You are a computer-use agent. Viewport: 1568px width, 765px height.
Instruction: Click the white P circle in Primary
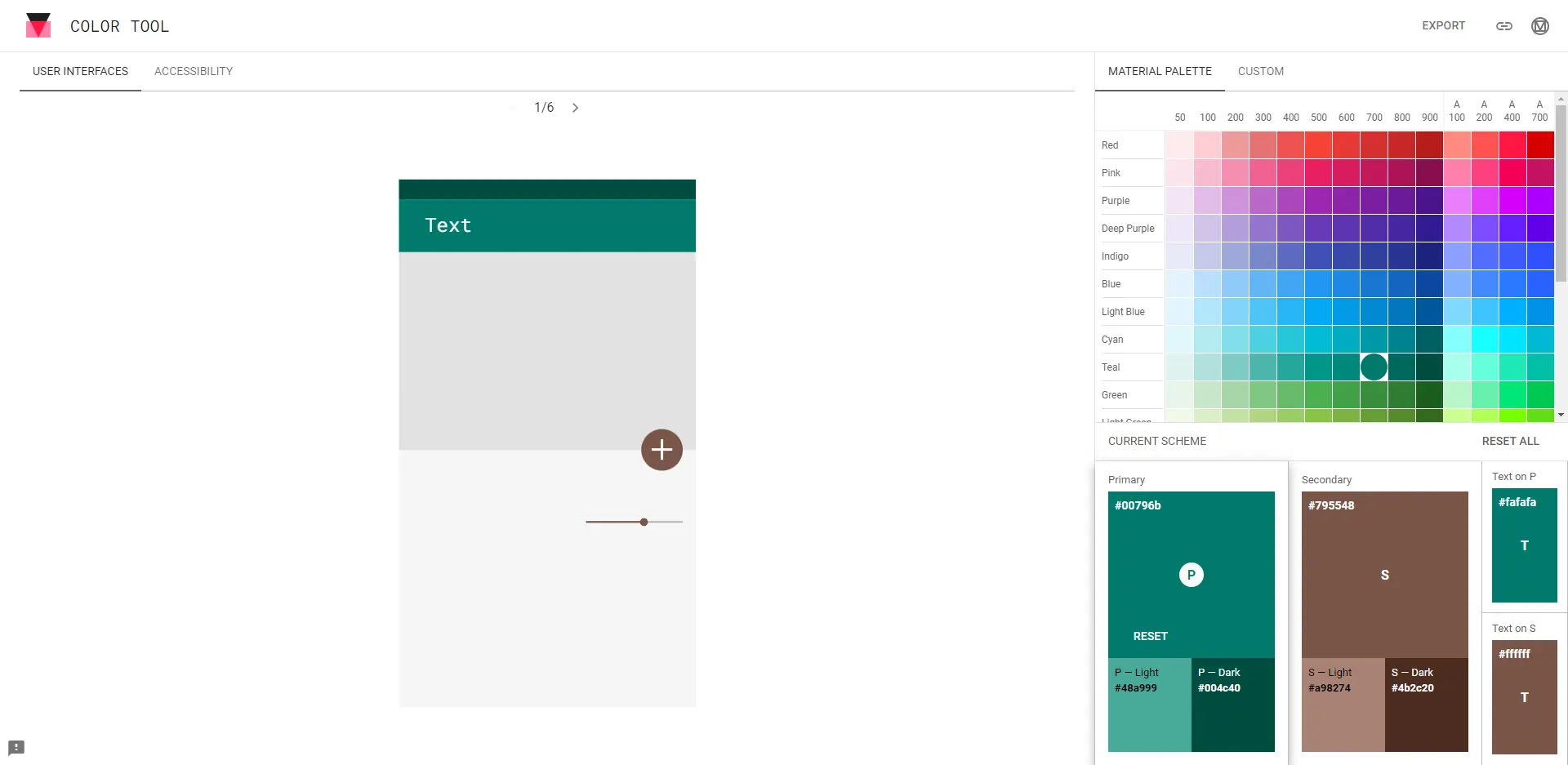pos(1191,575)
